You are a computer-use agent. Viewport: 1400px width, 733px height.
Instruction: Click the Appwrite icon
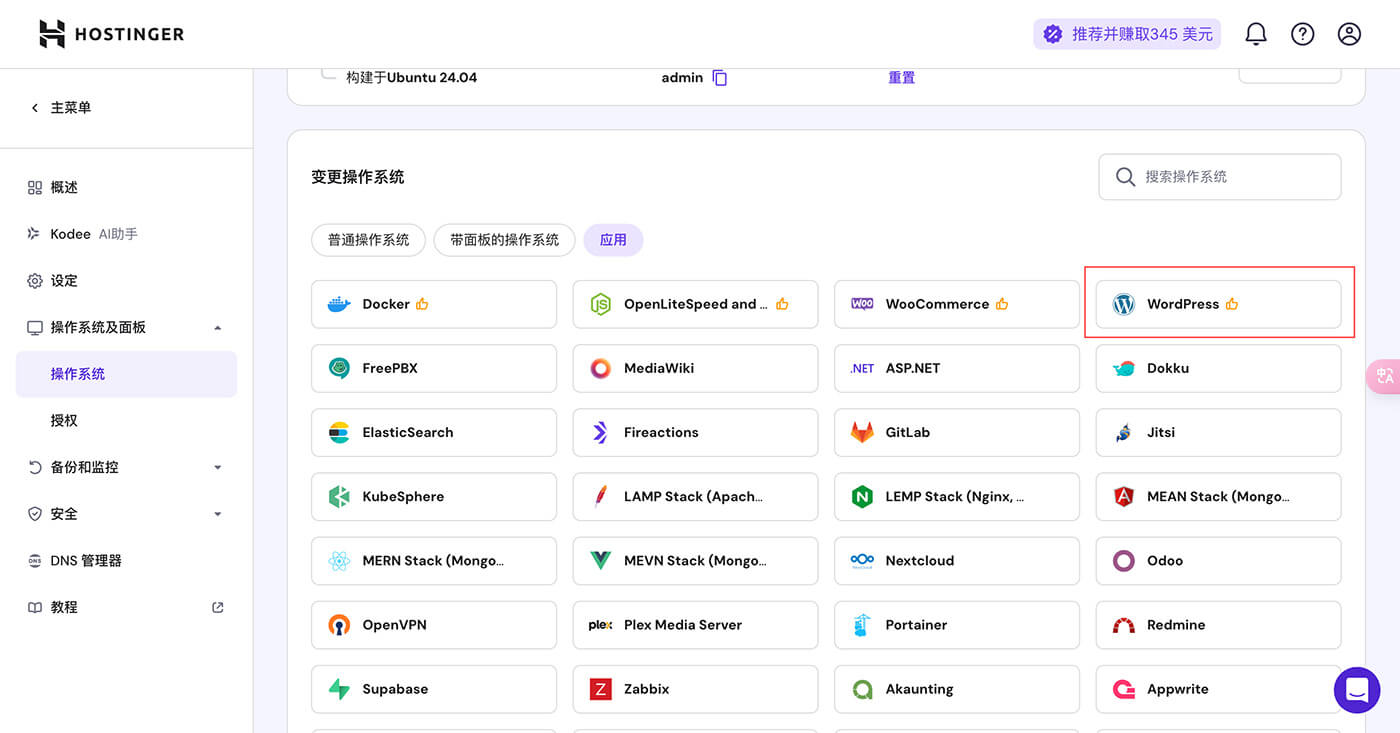pos(1123,689)
